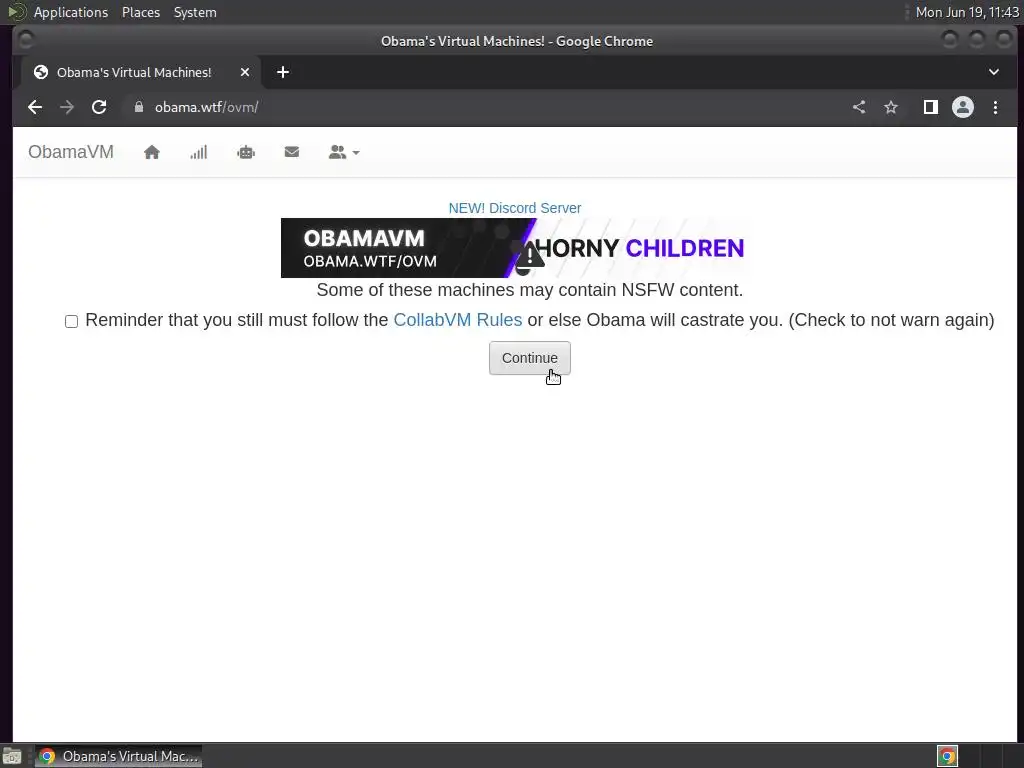Click the ObamaVM banner image
The width and height of the screenshot is (1024, 768).
pyautogui.click(x=515, y=248)
